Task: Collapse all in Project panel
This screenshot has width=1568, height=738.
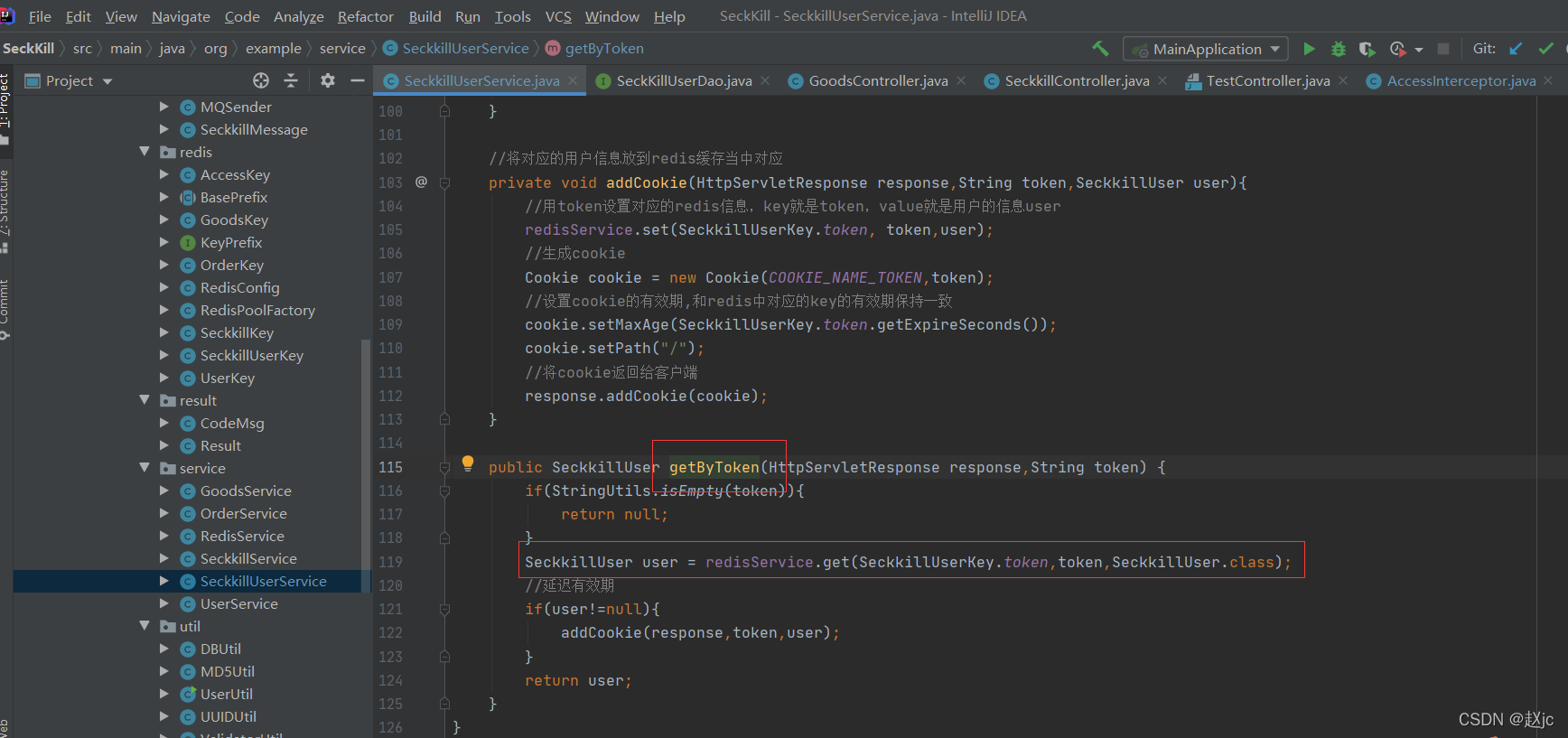Action: pos(291,80)
